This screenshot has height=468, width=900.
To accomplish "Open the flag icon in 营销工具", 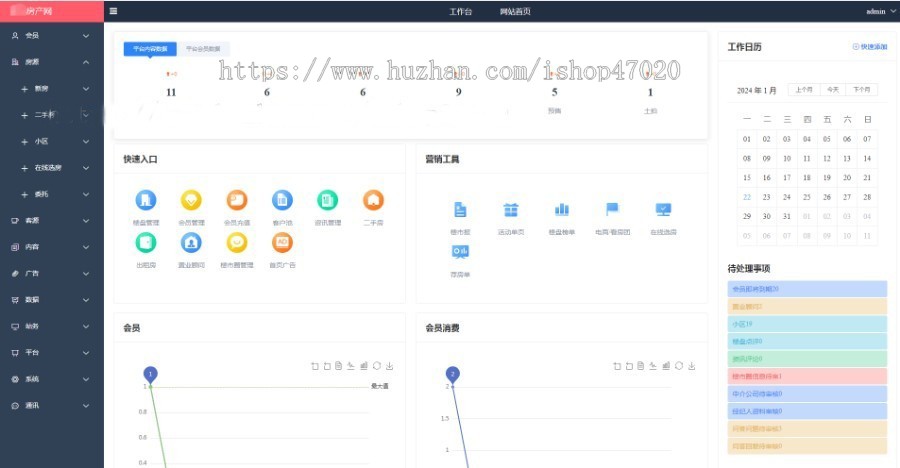I will tap(612, 209).
